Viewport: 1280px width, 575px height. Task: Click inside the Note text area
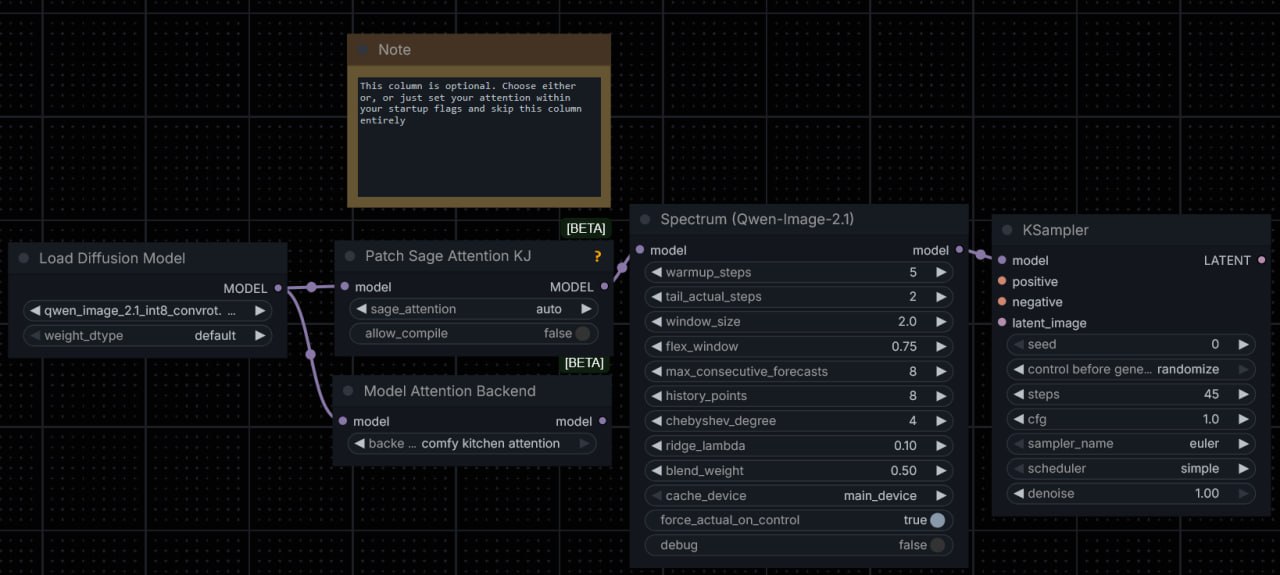click(479, 136)
